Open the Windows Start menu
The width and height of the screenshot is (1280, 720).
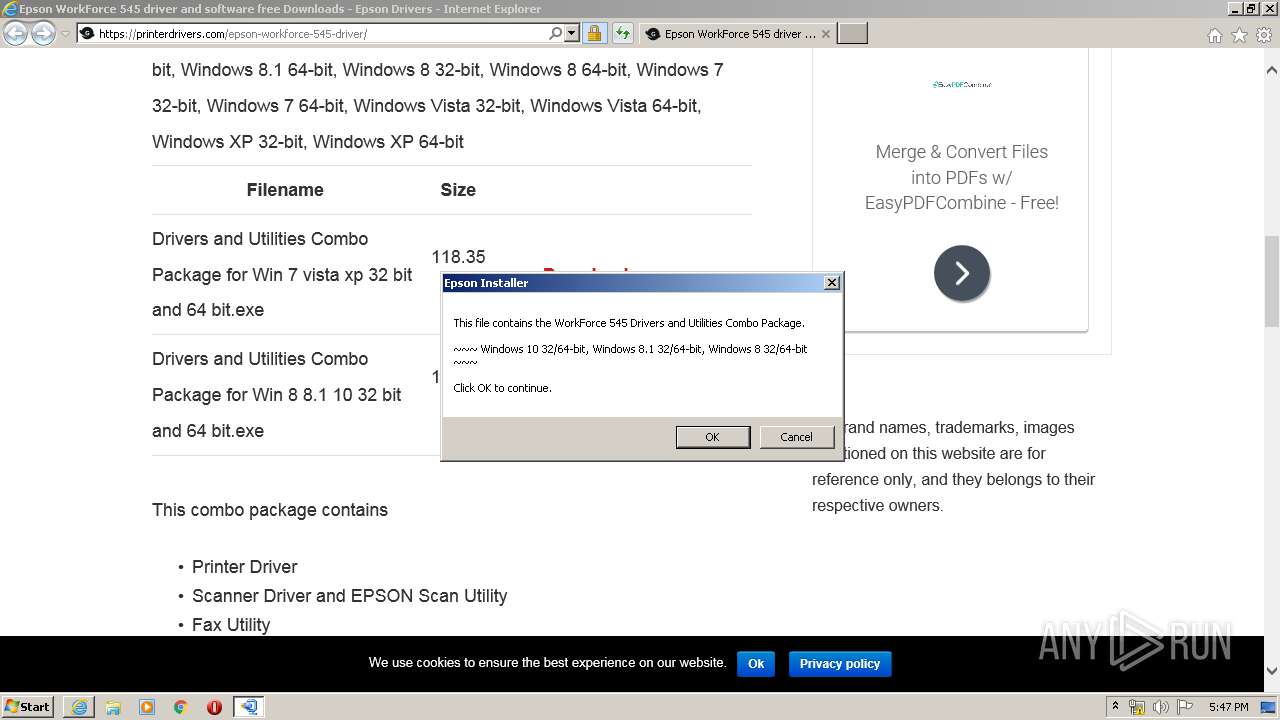click(x=27, y=706)
